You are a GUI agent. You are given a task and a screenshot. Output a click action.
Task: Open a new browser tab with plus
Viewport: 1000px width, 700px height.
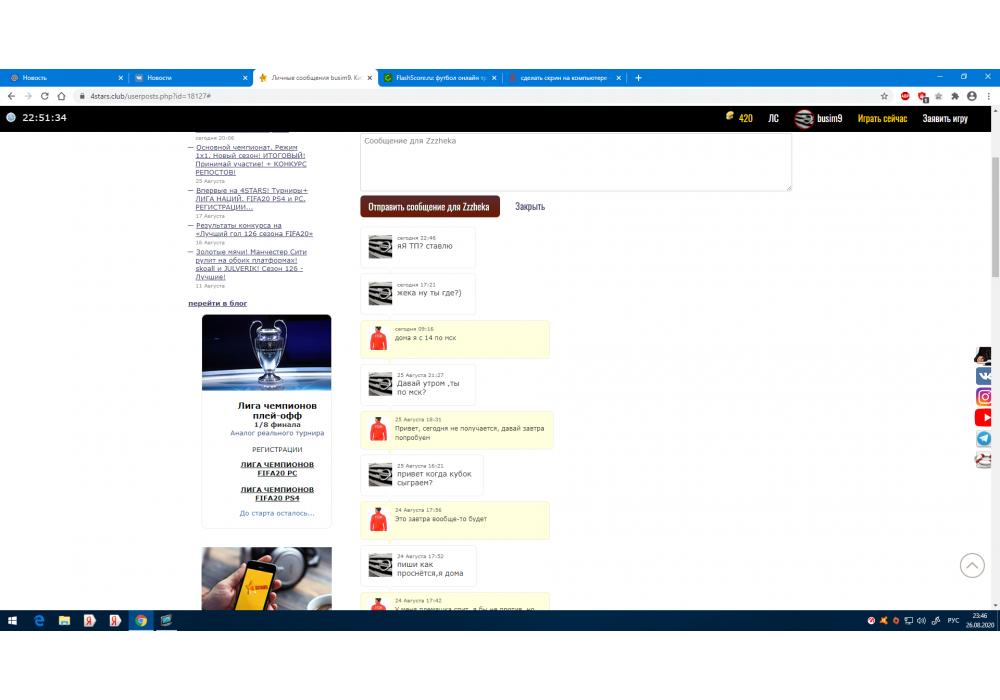[638, 78]
